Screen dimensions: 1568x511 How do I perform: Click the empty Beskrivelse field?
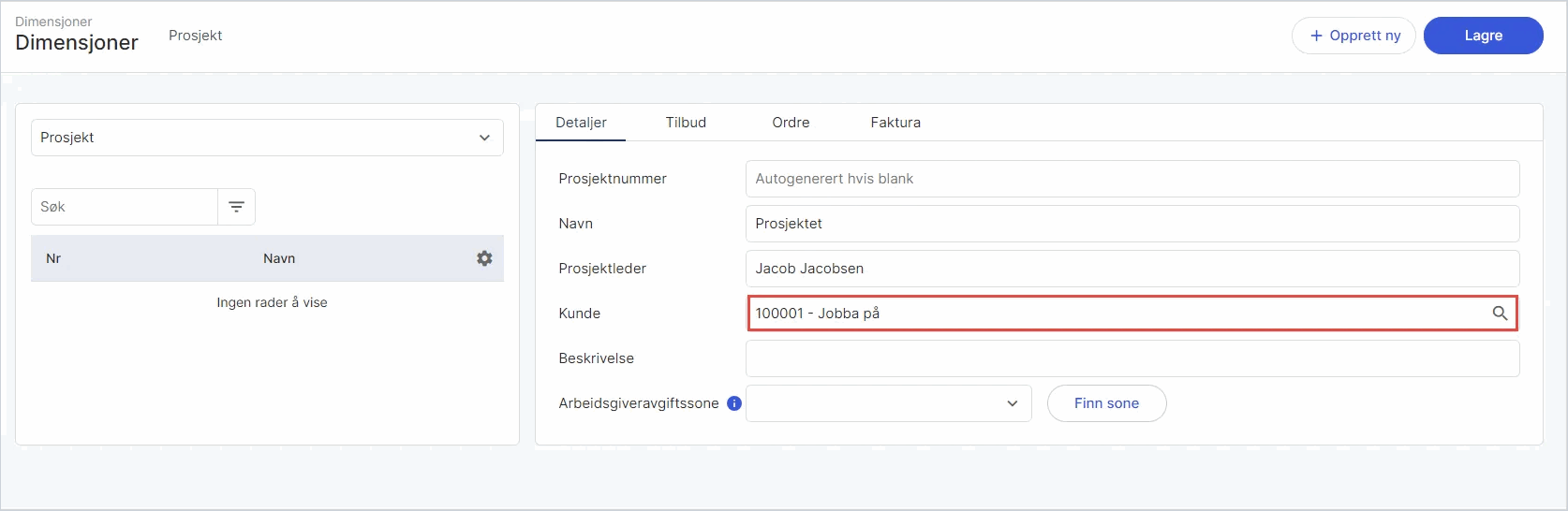pyautogui.click(x=1132, y=358)
